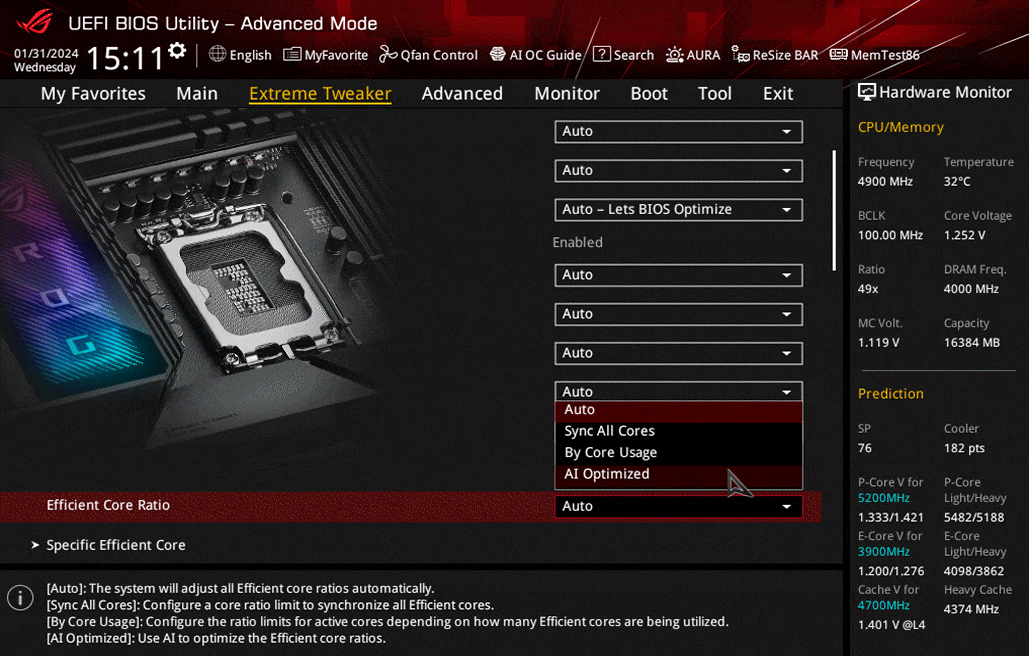This screenshot has width=1029, height=656.
Task: Switch to the Monitor tab
Action: [566, 94]
